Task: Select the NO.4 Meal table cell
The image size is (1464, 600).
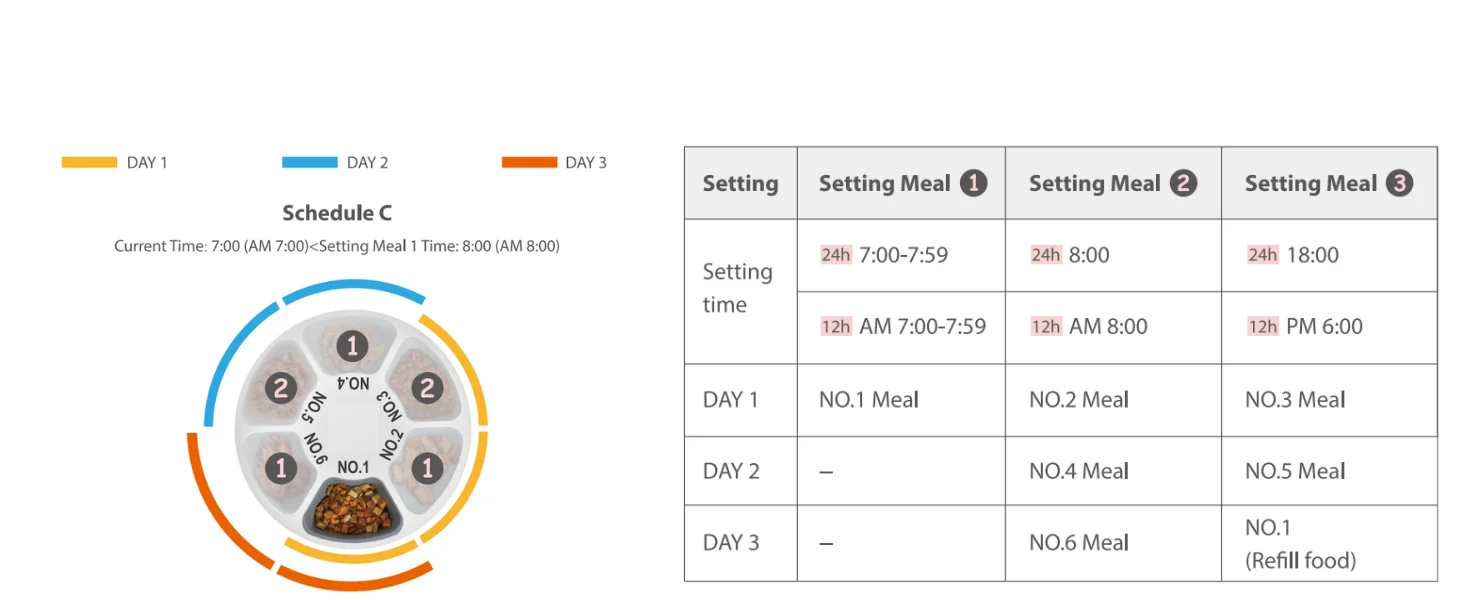Action: (x=1112, y=471)
